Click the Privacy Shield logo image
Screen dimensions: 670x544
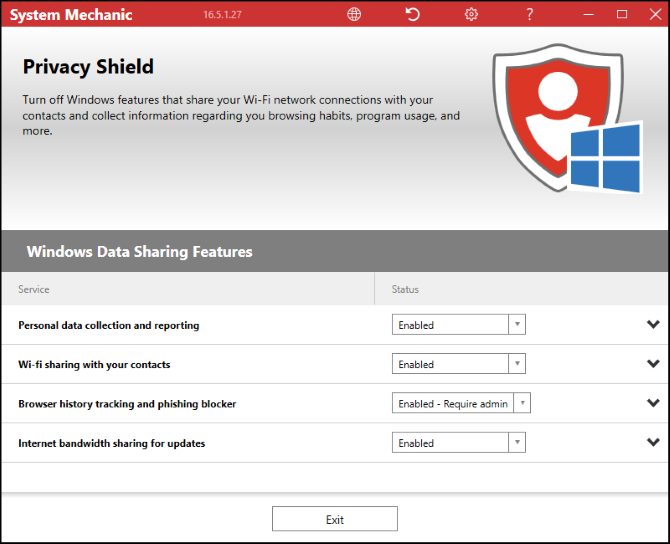coord(567,118)
